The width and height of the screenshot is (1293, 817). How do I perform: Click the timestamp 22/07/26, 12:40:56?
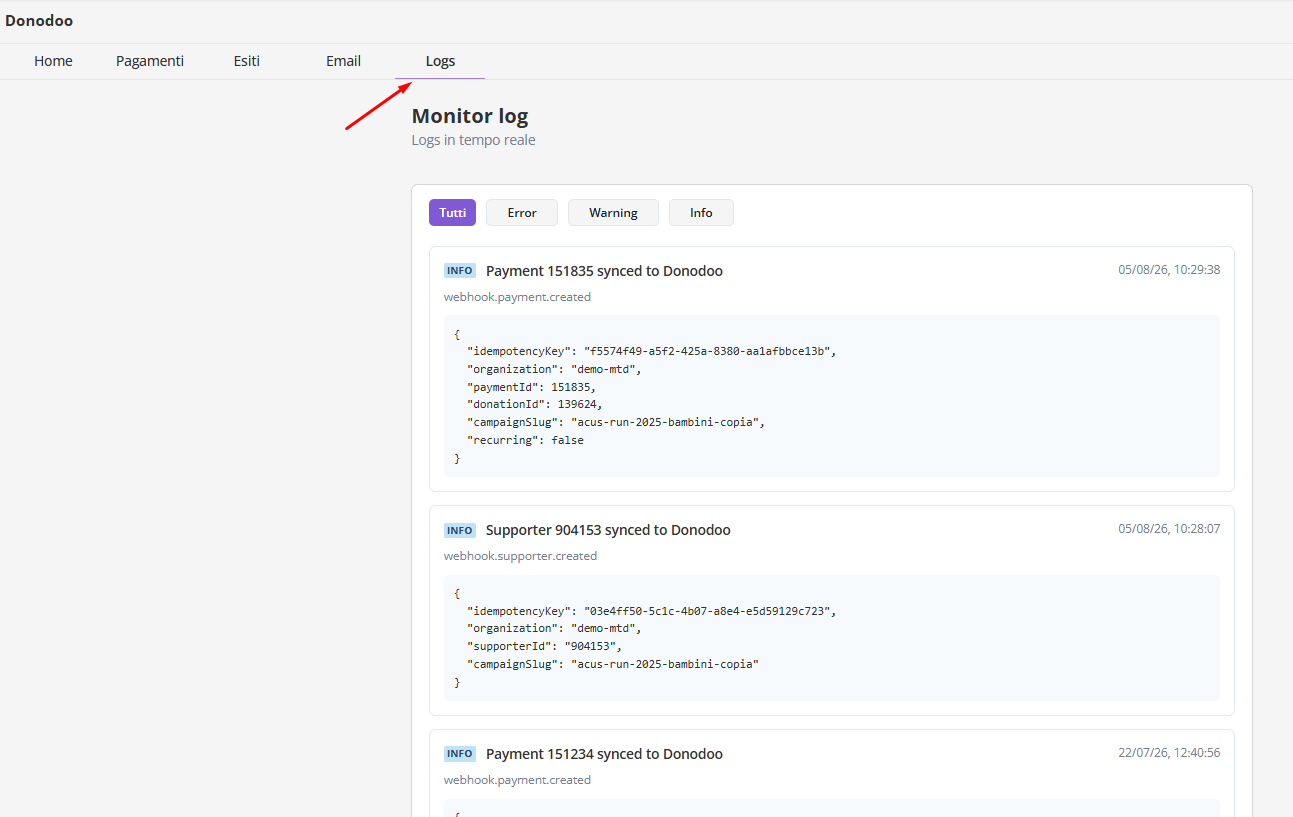pyautogui.click(x=1169, y=753)
